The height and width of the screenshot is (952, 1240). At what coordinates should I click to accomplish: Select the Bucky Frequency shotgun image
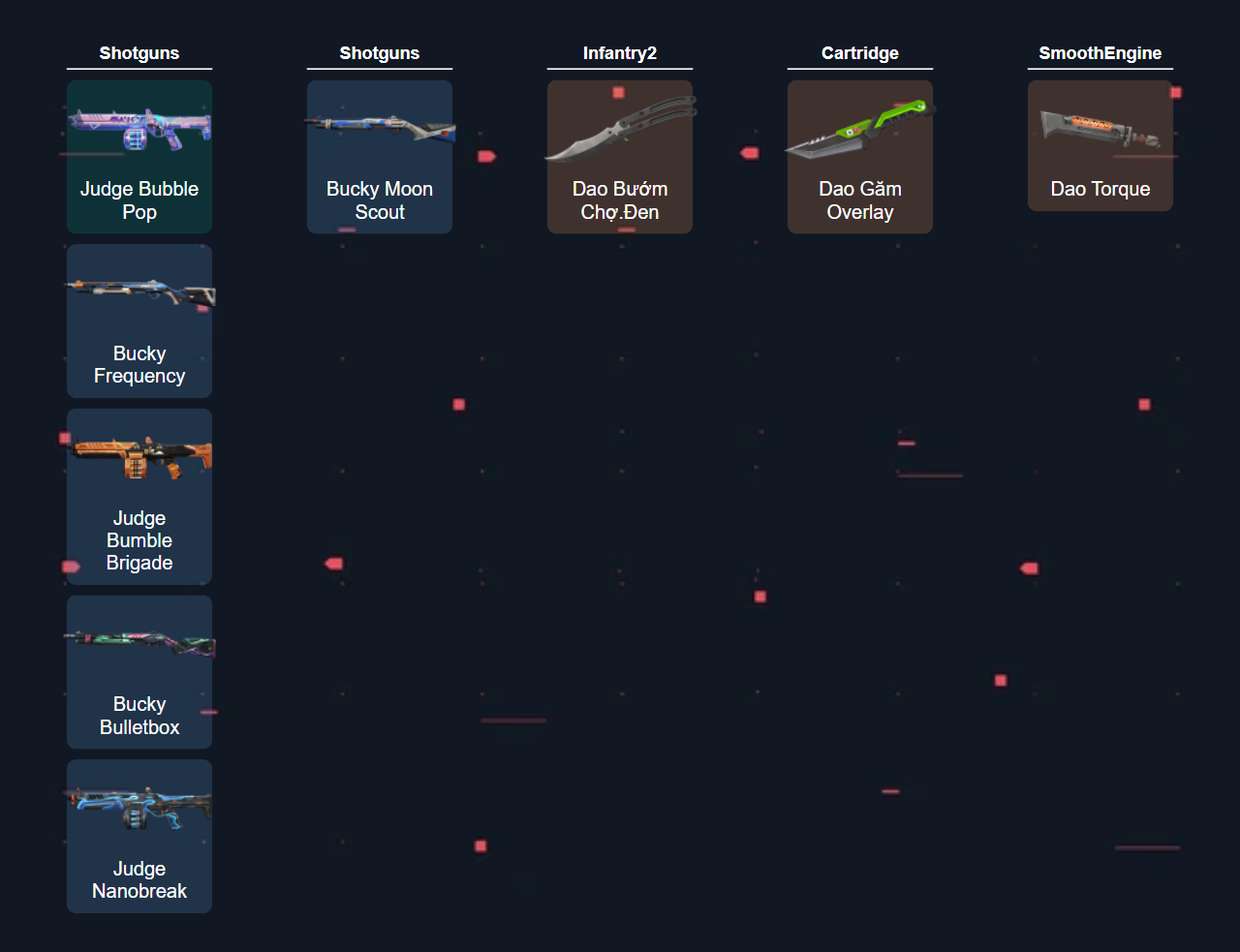pos(139,292)
